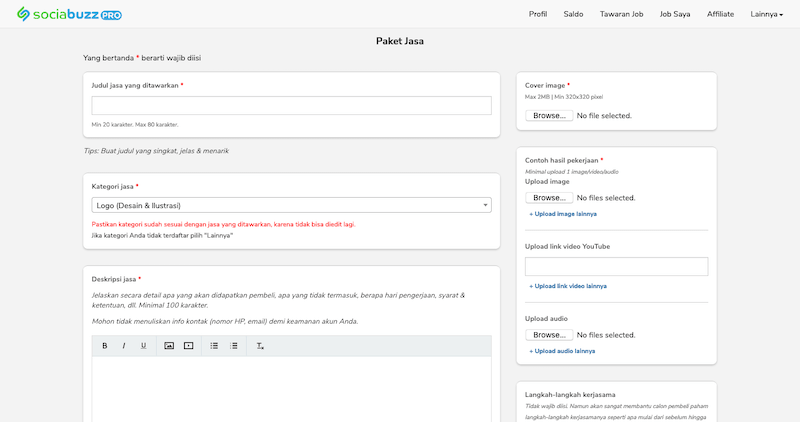
Task: Toggle italic formatting in description editor
Action: click(123, 346)
